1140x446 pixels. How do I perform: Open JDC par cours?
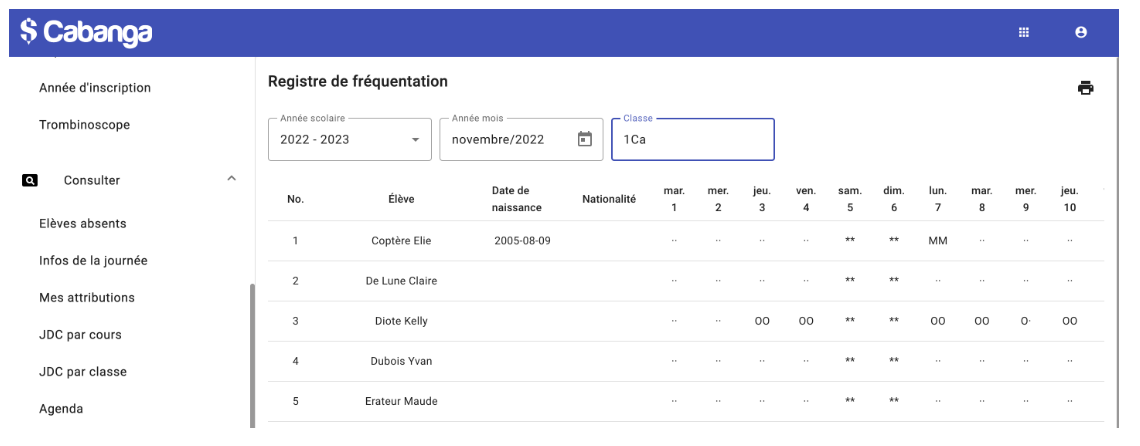(80, 335)
